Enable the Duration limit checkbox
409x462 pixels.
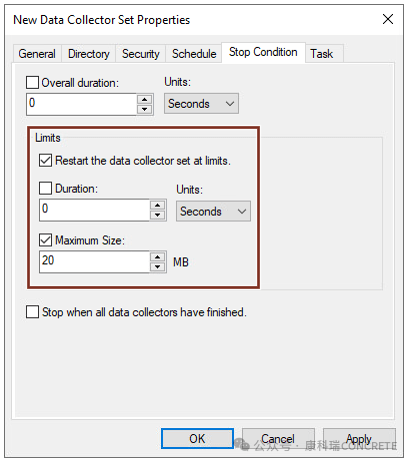[45, 188]
